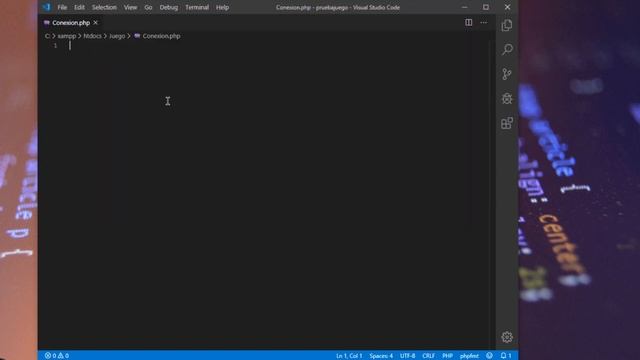Viewport: 640px width, 360px height.
Task: Place cursor in the editor text area
Action: click(x=278, y=196)
